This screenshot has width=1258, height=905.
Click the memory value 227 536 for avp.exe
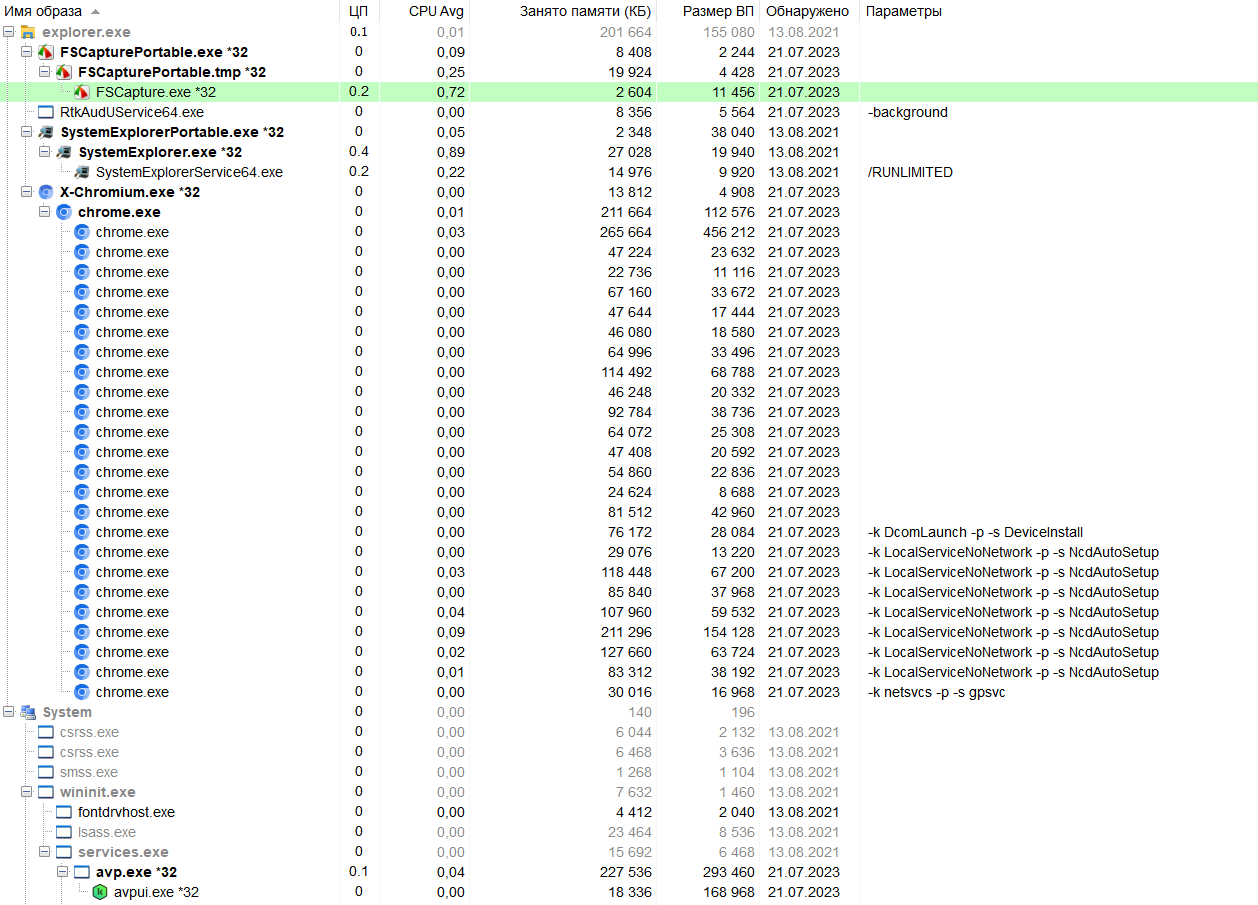(626, 872)
